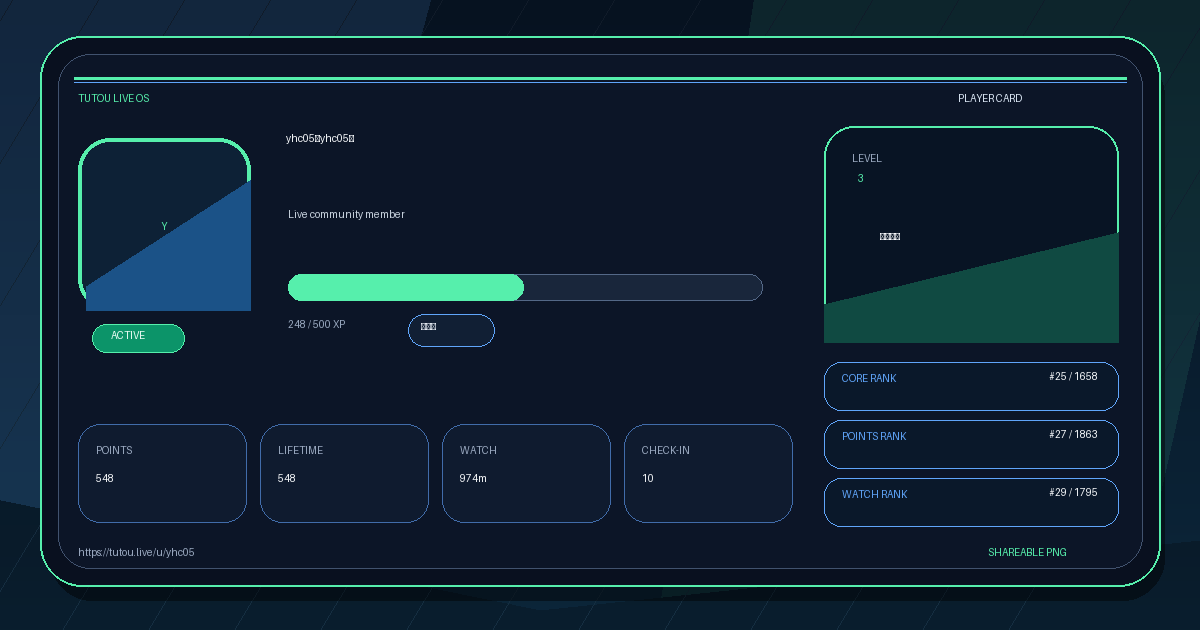Select the CHECK-IN stat card
1200x630 pixels.
pyautogui.click(x=708, y=473)
